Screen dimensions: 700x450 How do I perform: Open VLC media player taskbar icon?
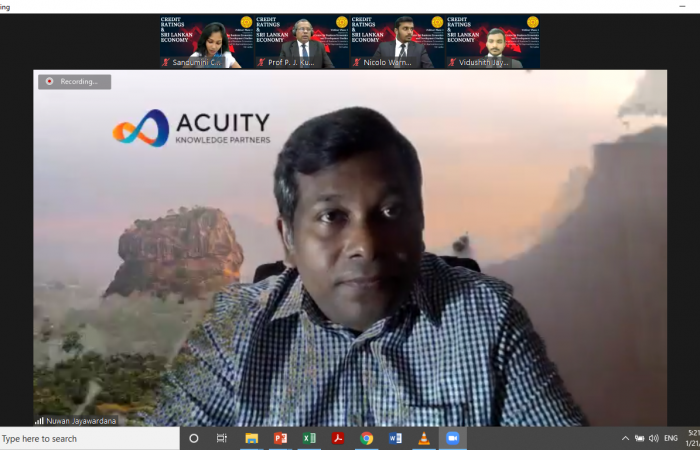point(423,438)
